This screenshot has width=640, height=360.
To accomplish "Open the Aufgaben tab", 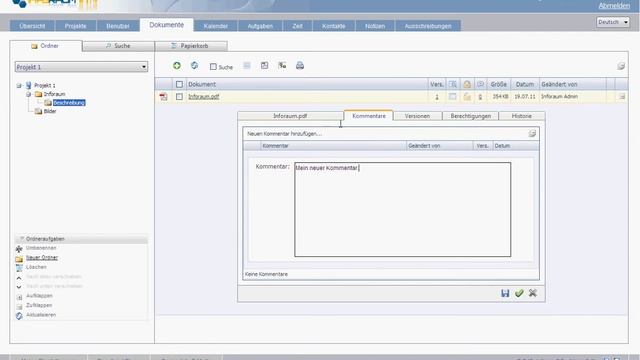I will pyautogui.click(x=260, y=26).
